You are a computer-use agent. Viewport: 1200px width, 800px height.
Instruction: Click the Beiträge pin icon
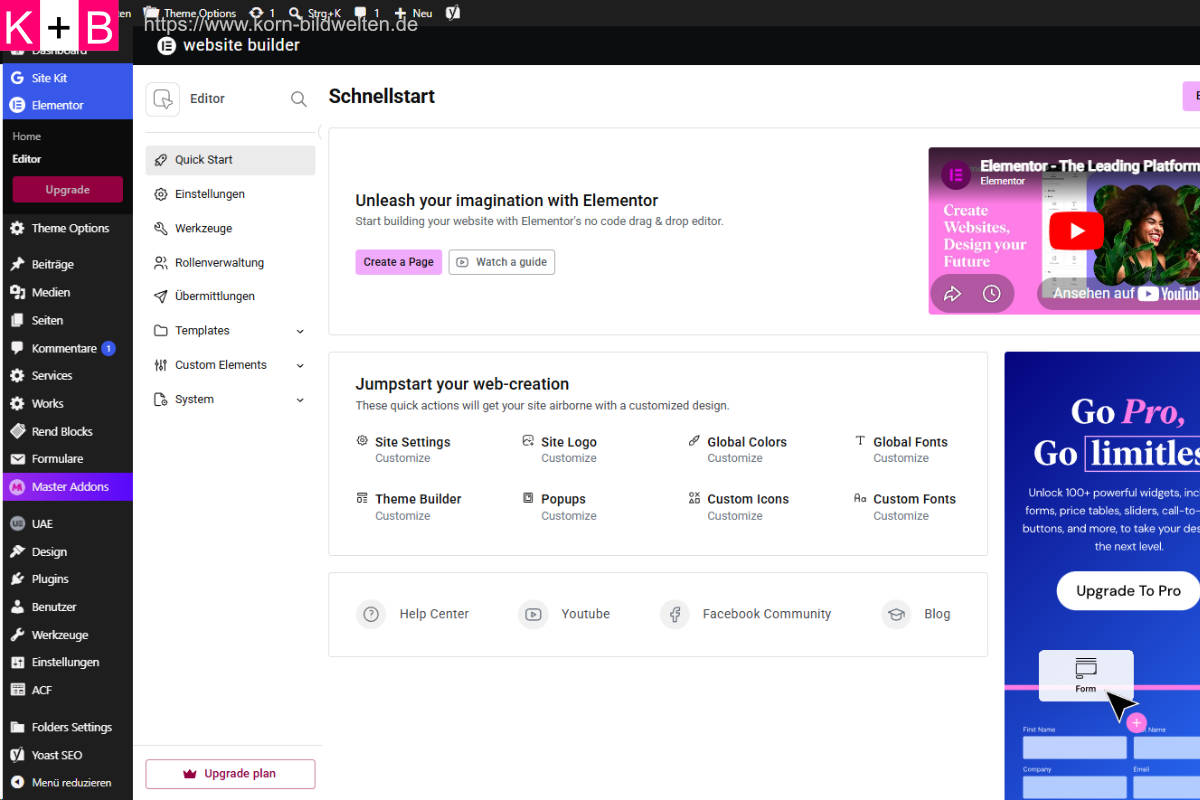(x=17, y=265)
